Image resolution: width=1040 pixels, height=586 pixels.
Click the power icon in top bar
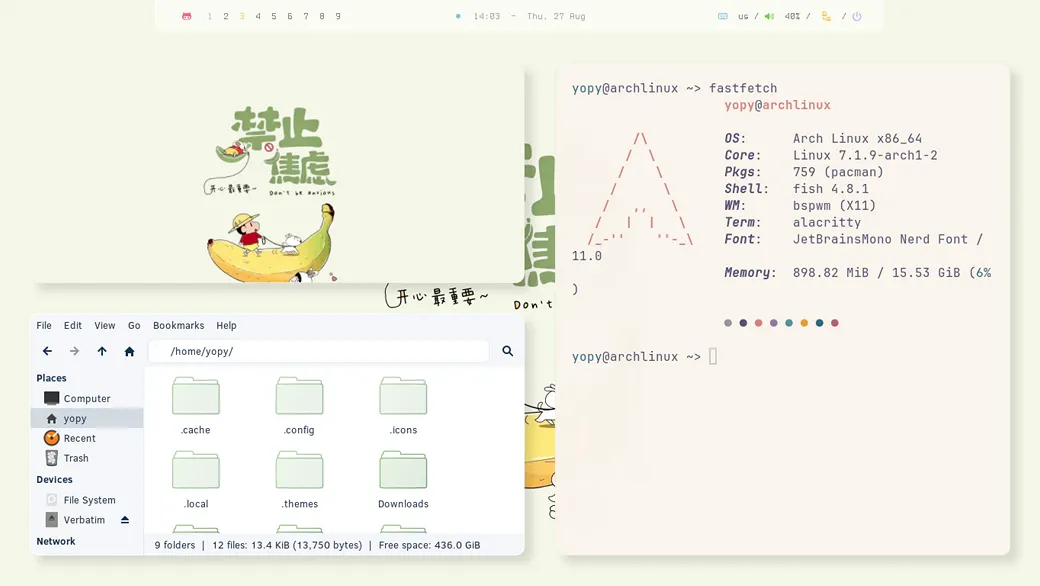pos(857,17)
